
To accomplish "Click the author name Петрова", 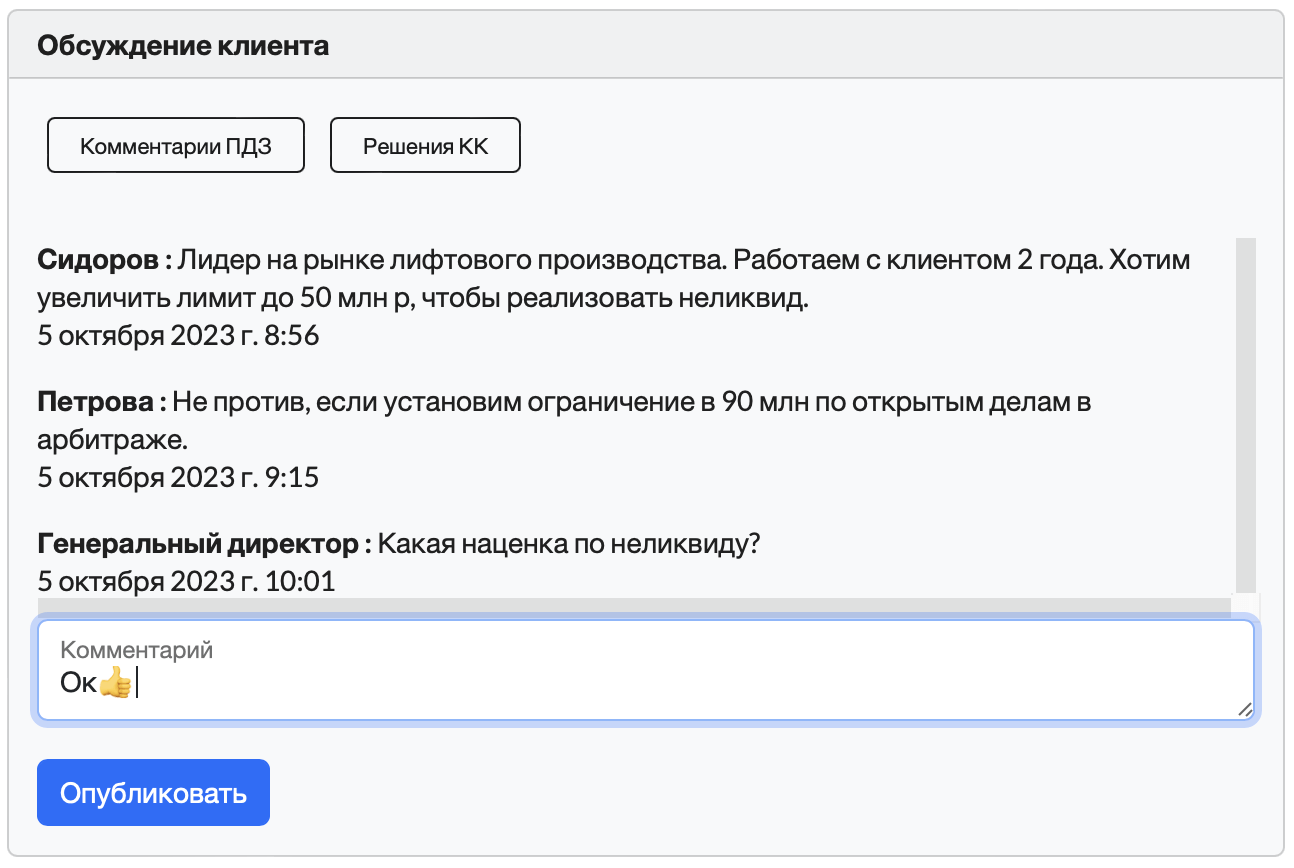I will coord(96,402).
